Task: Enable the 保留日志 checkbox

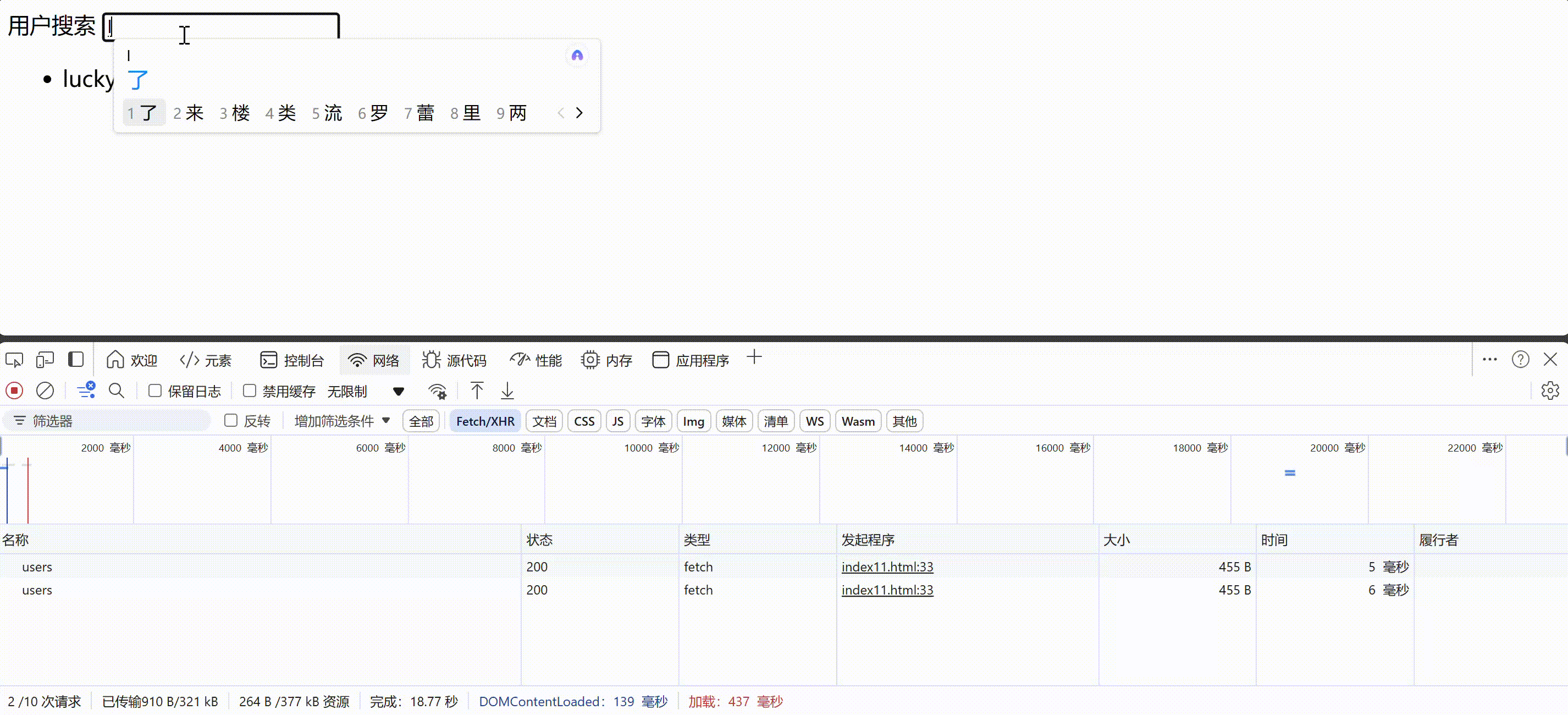Action: 155,391
